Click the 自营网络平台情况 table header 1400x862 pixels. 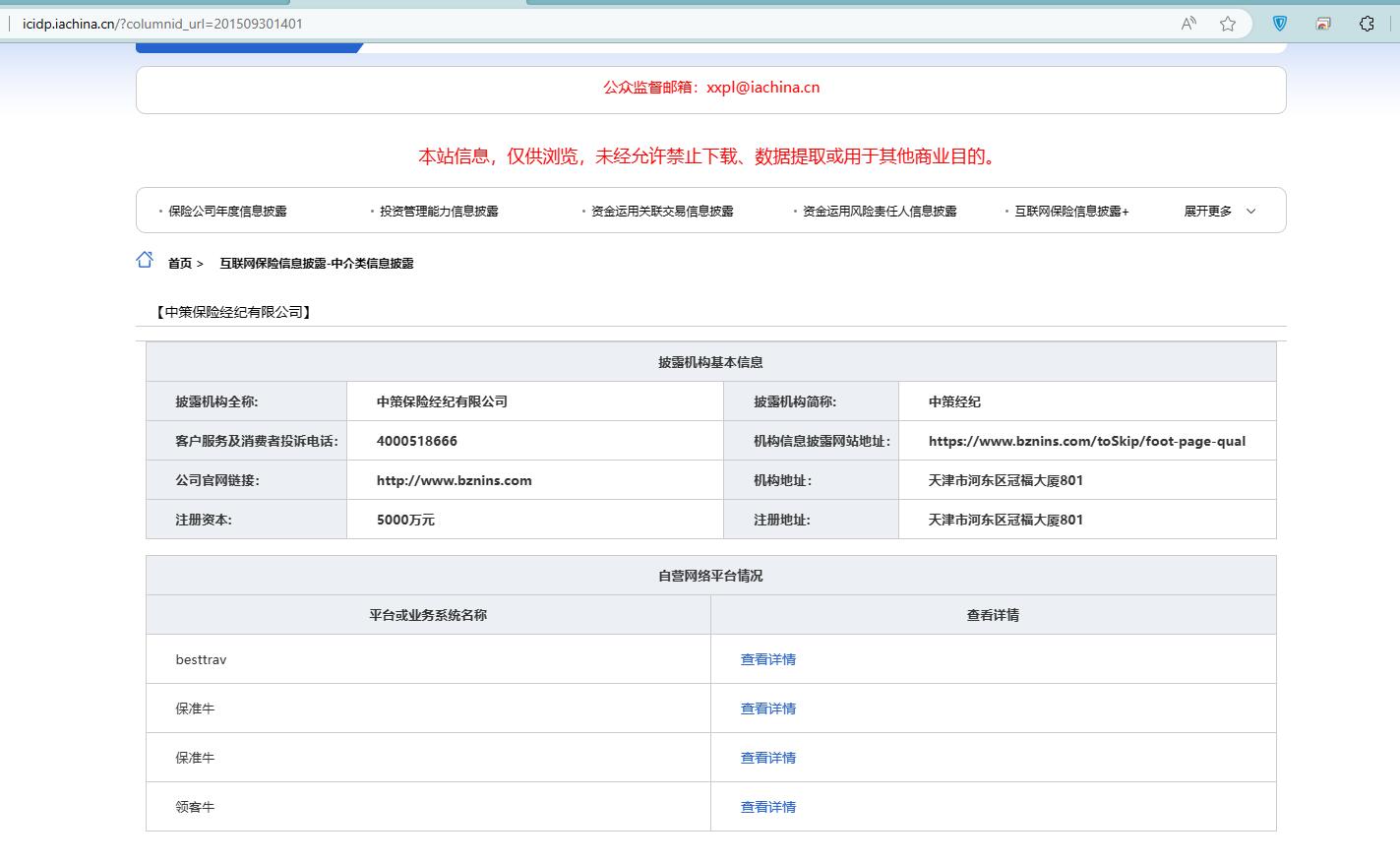(x=710, y=576)
